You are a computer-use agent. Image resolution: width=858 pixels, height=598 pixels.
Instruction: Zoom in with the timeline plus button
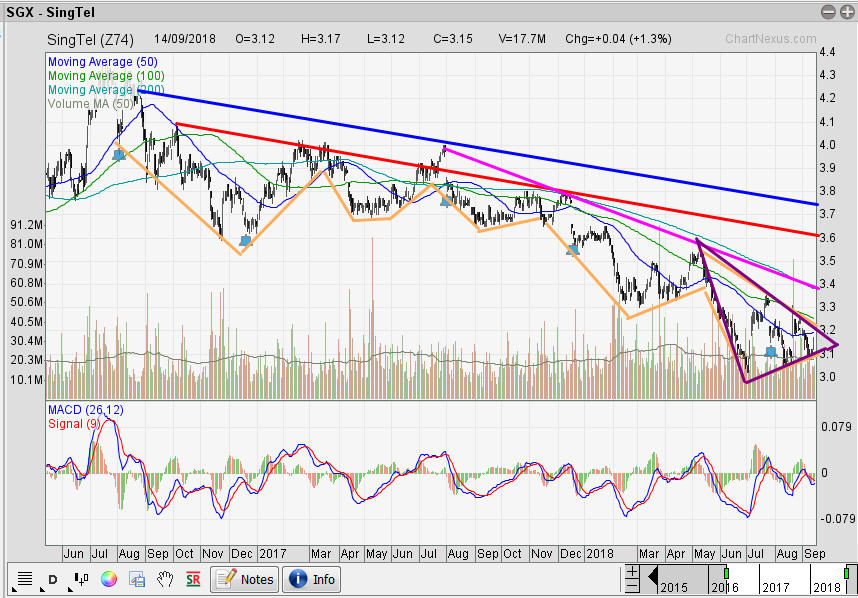point(632,572)
